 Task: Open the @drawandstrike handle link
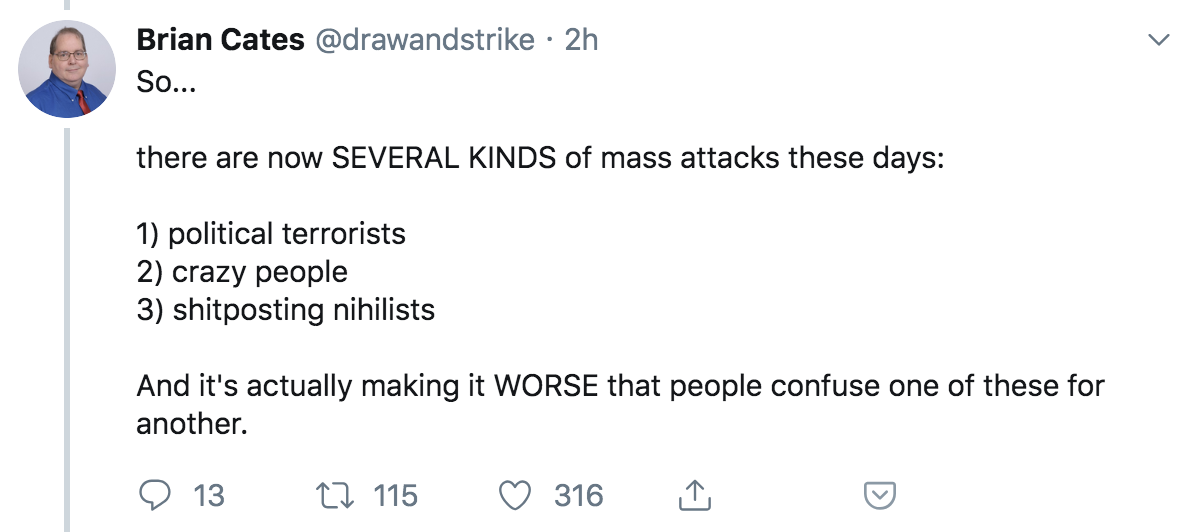(x=426, y=41)
